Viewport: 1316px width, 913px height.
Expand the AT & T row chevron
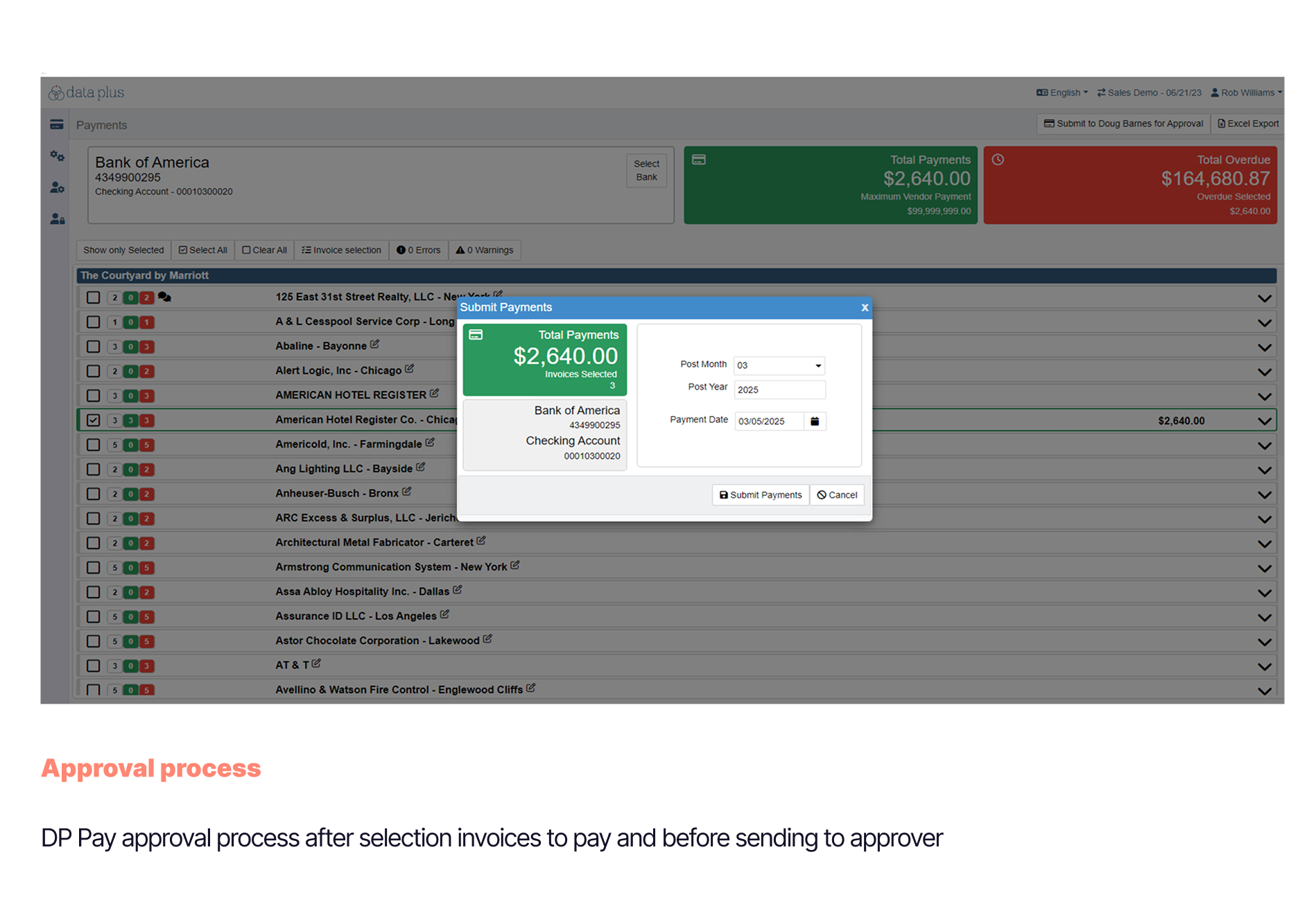pos(1265,666)
